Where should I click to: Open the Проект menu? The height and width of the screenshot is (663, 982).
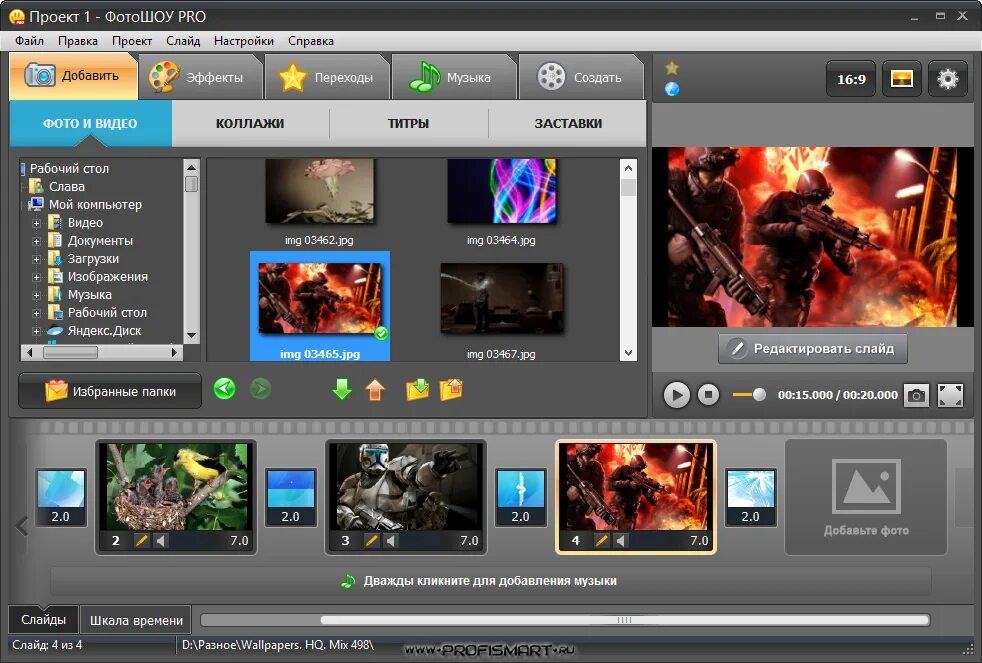tap(132, 41)
